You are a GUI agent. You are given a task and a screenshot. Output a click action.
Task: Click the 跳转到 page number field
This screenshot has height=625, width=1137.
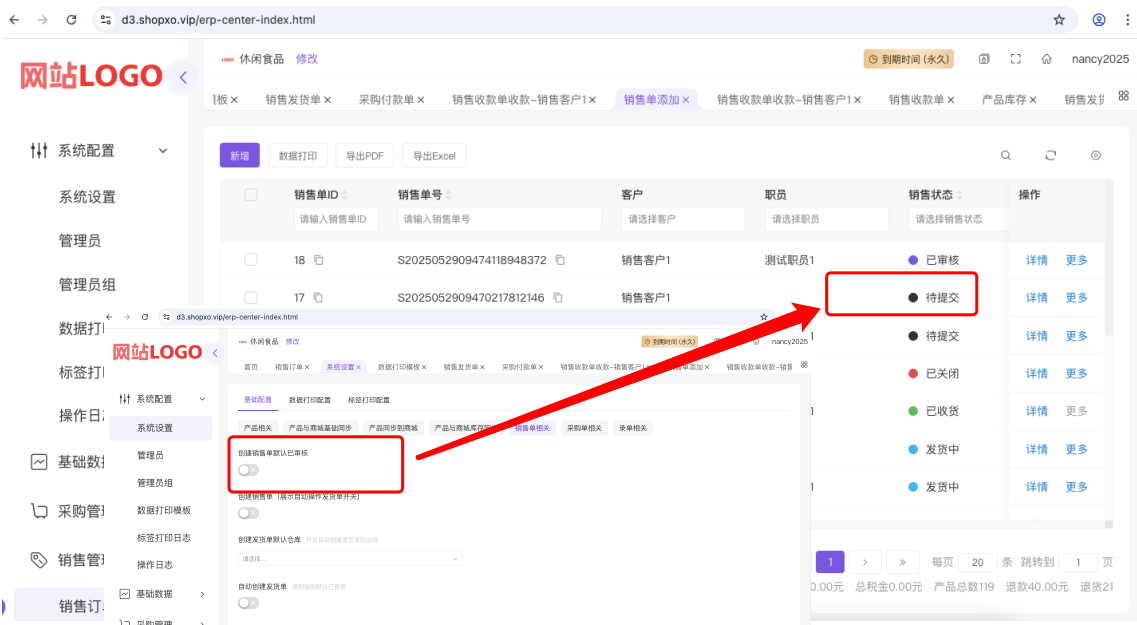(1078, 562)
